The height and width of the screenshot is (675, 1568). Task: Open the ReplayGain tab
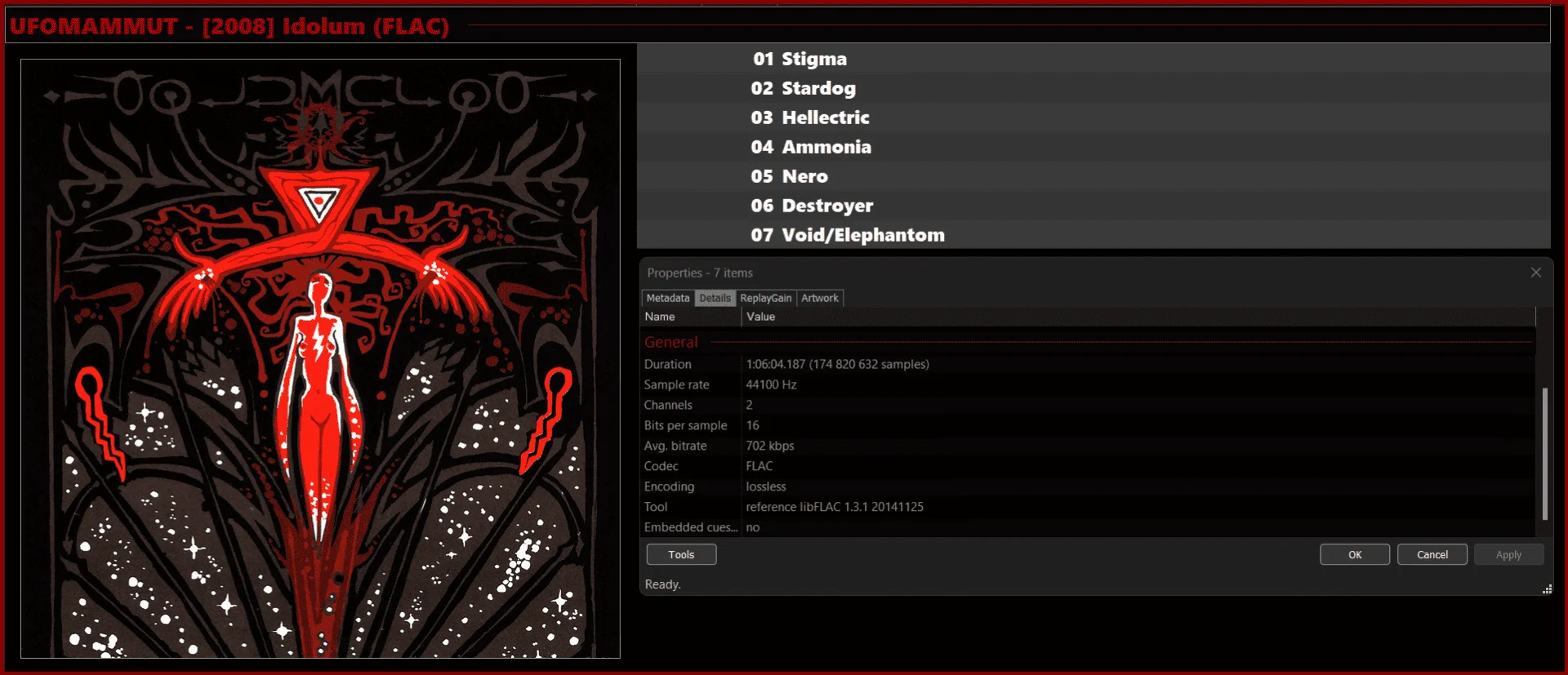(x=765, y=298)
